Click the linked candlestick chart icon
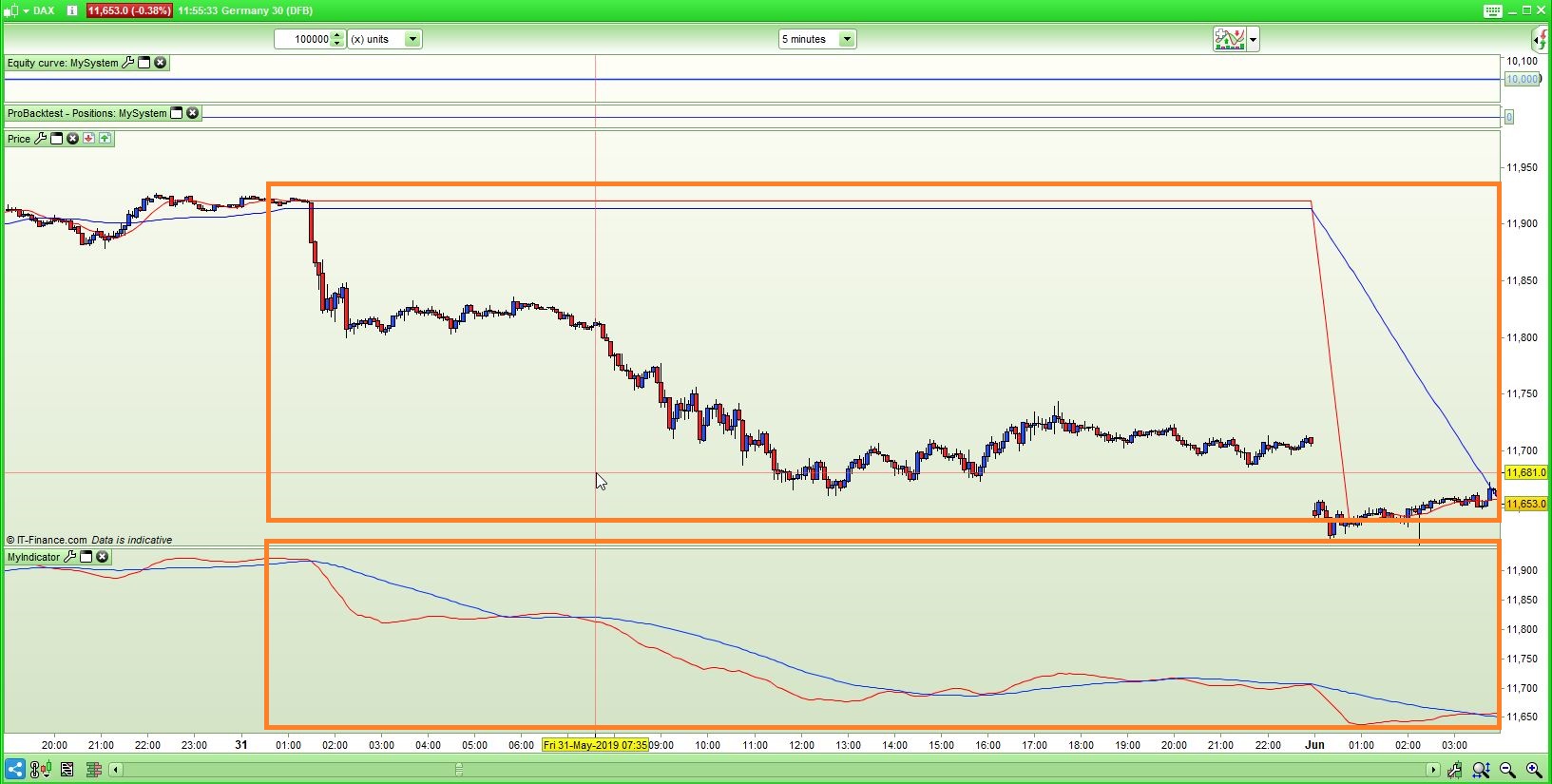The height and width of the screenshot is (784, 1552). coord(40,770)
